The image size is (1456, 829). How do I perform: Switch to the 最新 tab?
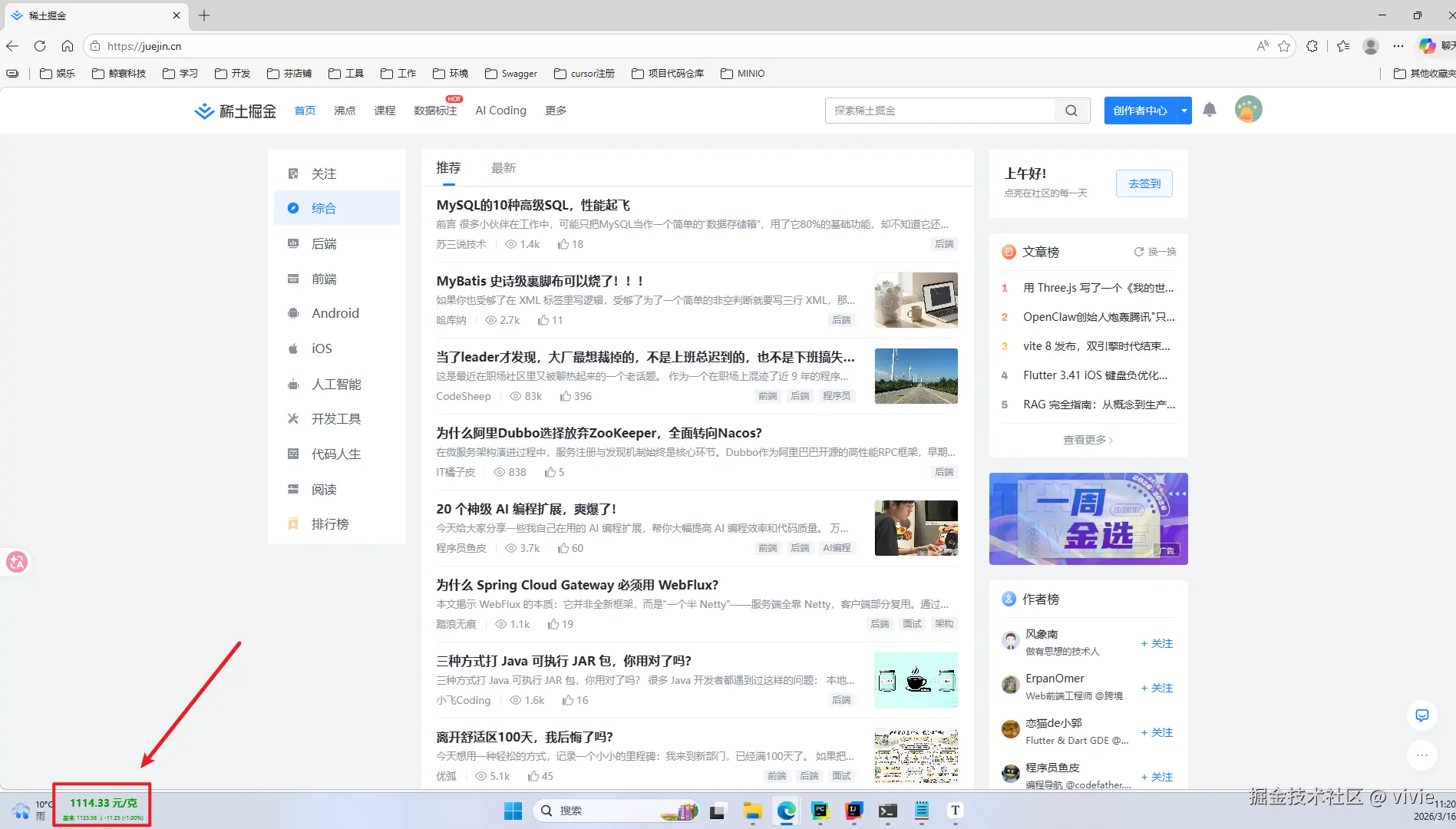(503, 167)
